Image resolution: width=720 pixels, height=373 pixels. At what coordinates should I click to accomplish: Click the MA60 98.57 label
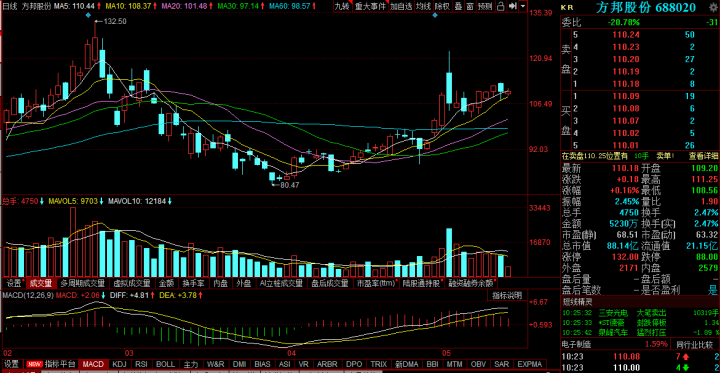coord(290,6)
